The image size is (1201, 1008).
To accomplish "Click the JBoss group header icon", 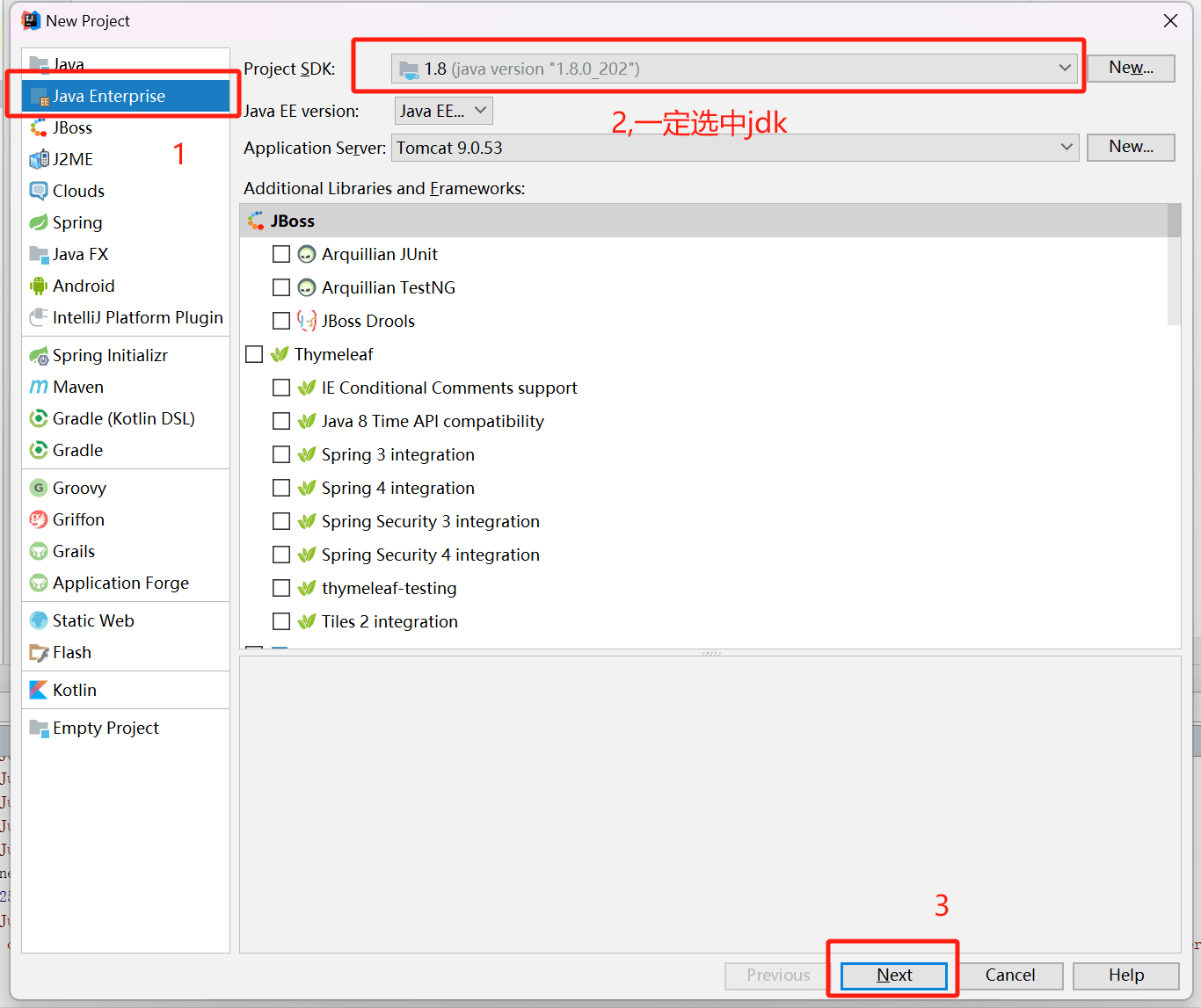I will click(x=256, y=221).
